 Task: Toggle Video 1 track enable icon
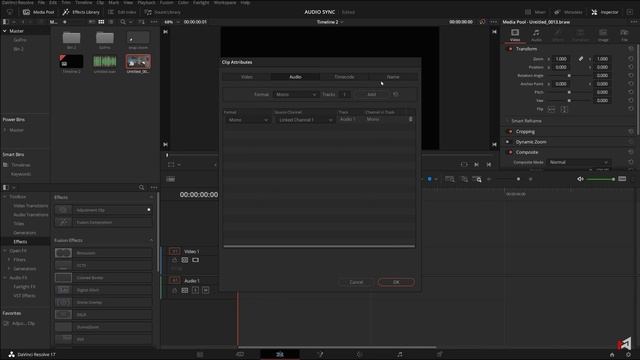click(196, 260)
